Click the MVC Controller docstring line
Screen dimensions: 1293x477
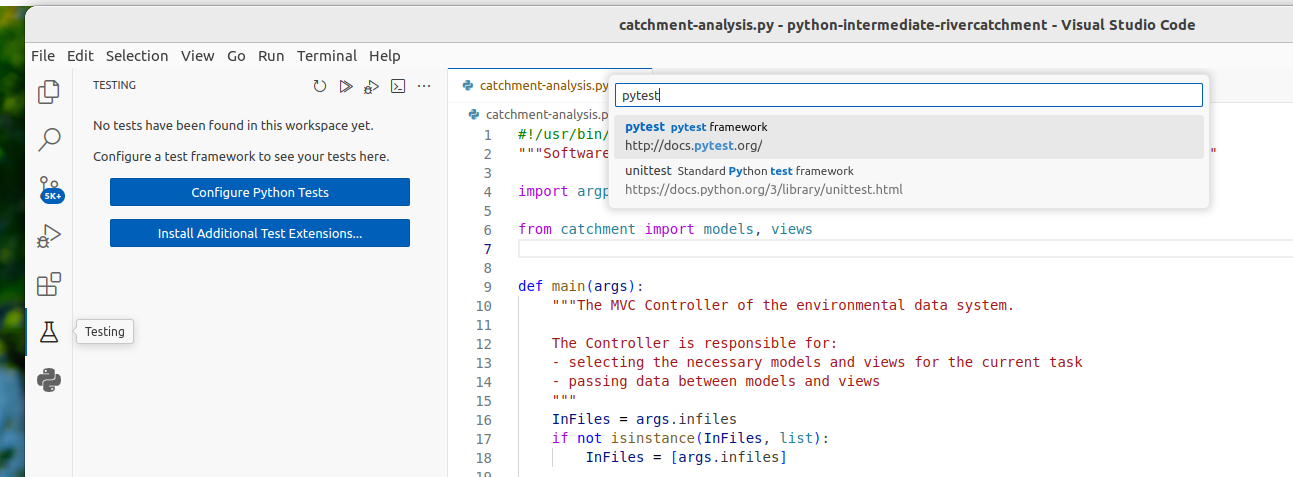[x=783, y=306]
